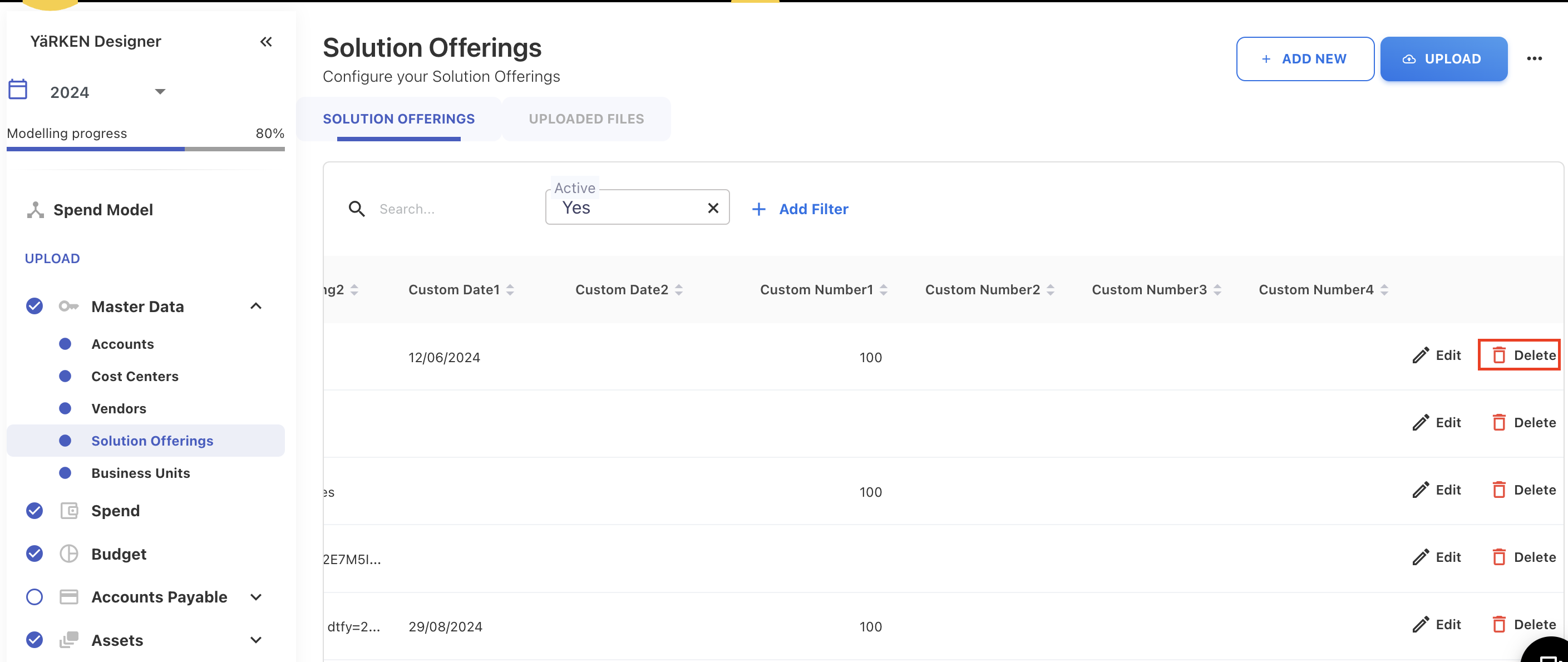Toggle the Budget completion checkmark
1568x662 pixels.
tap(34, 554)
